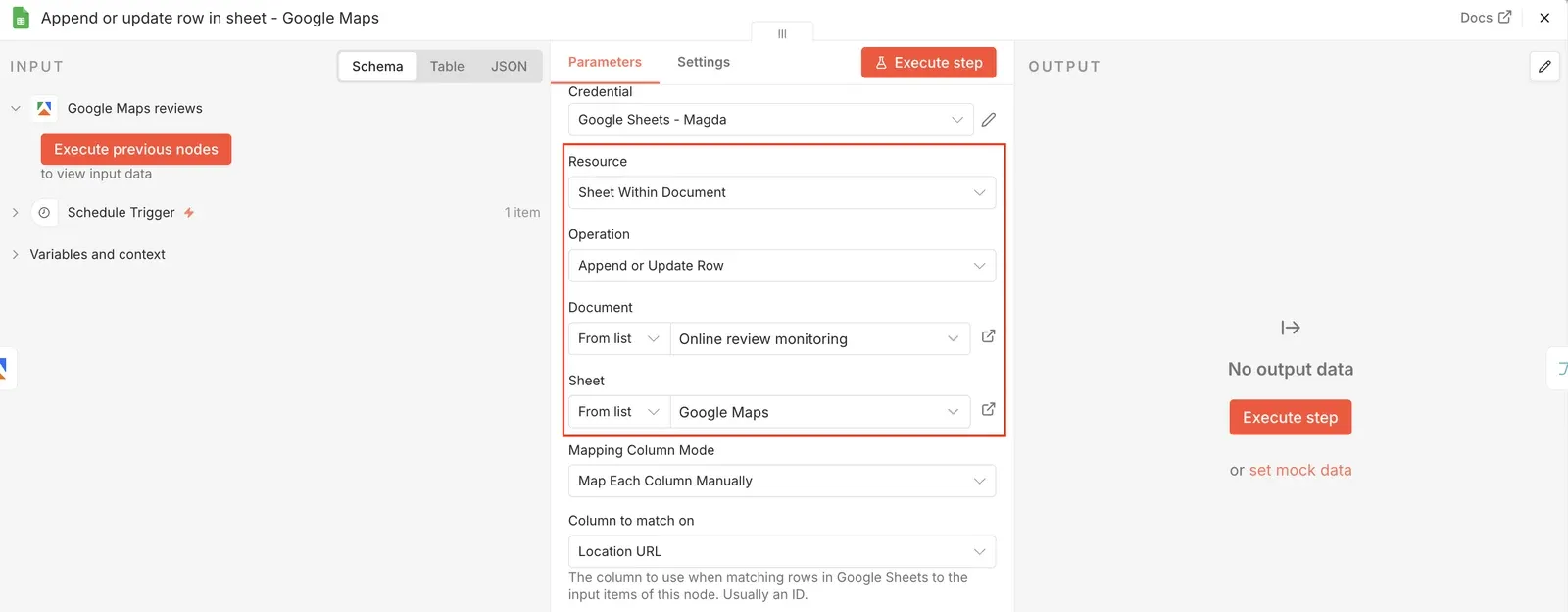Select document Online review monitoring dropdown
Screen dimensions: 1568x612
(x=819, y=338)
